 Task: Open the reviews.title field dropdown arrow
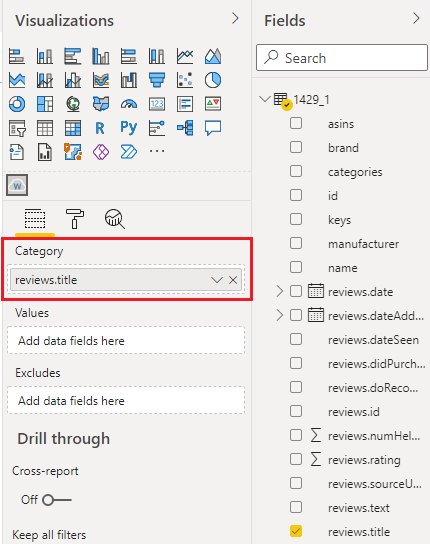[217, 280]
